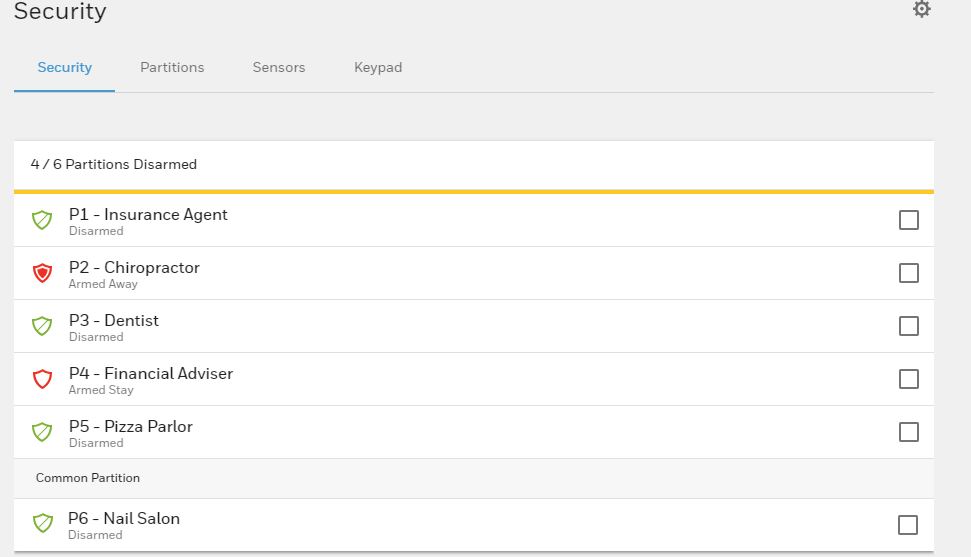Click the green shield icon beside P3 Dentist
971x557 pixels.
point(42,326)
